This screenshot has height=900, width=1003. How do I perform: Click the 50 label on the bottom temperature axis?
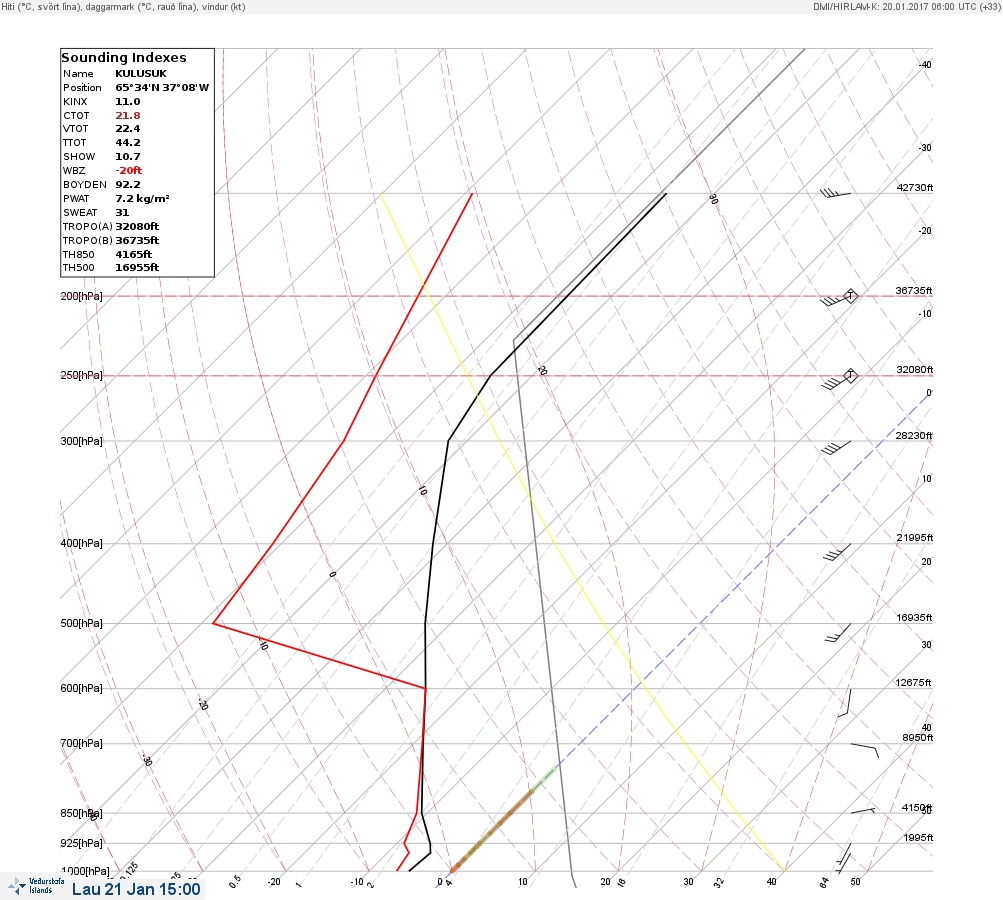pos(855,881)
